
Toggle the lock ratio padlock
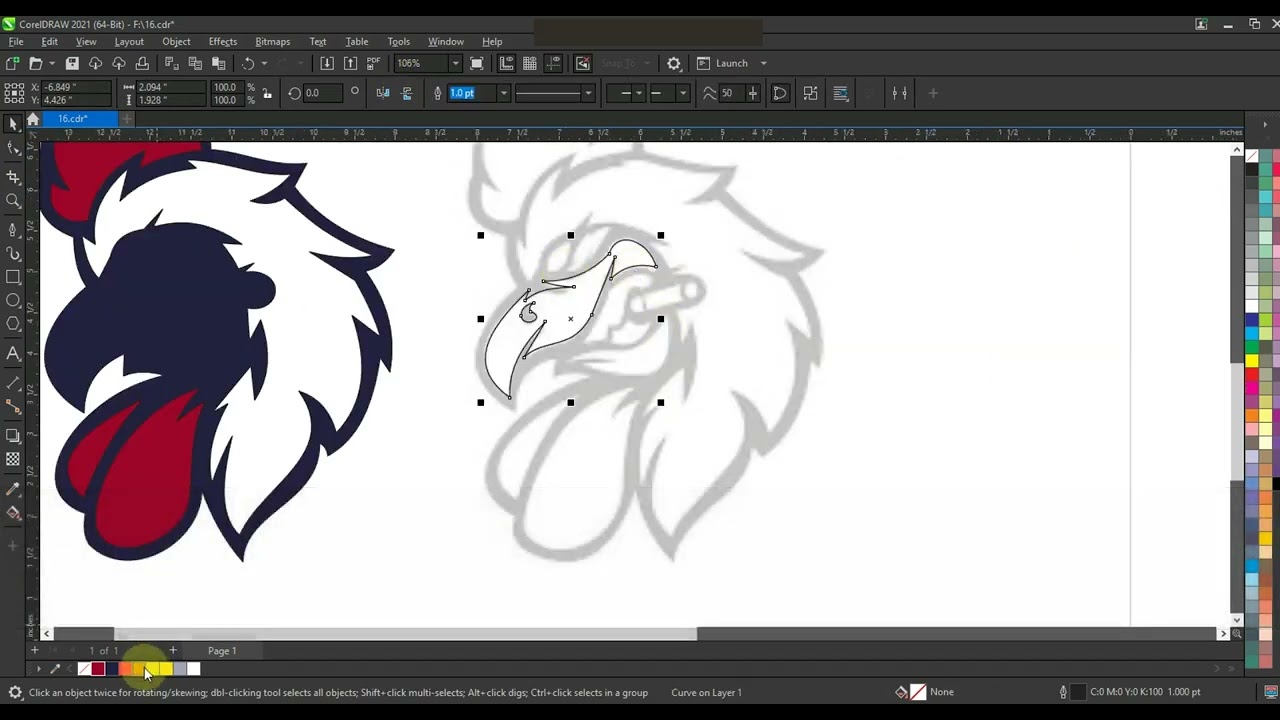[x=267, y=93]
